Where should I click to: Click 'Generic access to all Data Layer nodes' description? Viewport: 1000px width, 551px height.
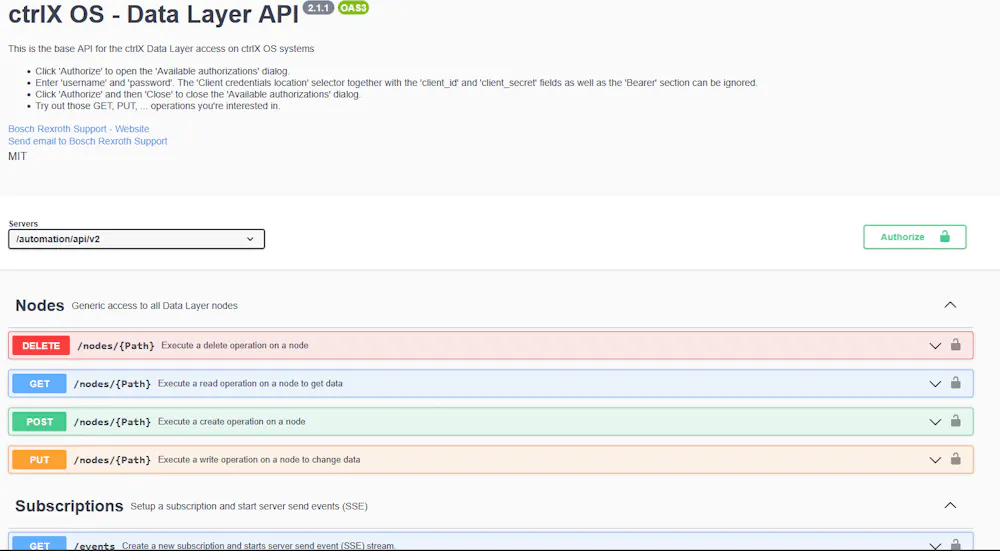154,305
